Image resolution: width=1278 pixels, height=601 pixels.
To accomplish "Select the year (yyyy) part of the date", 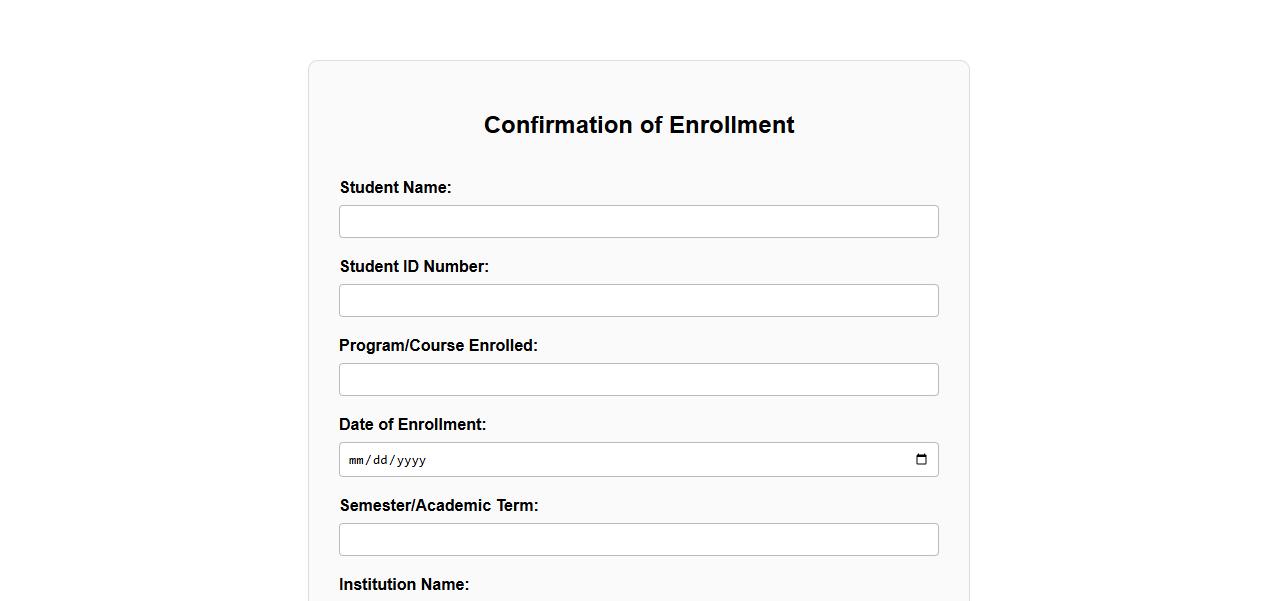I will point(411,461).
